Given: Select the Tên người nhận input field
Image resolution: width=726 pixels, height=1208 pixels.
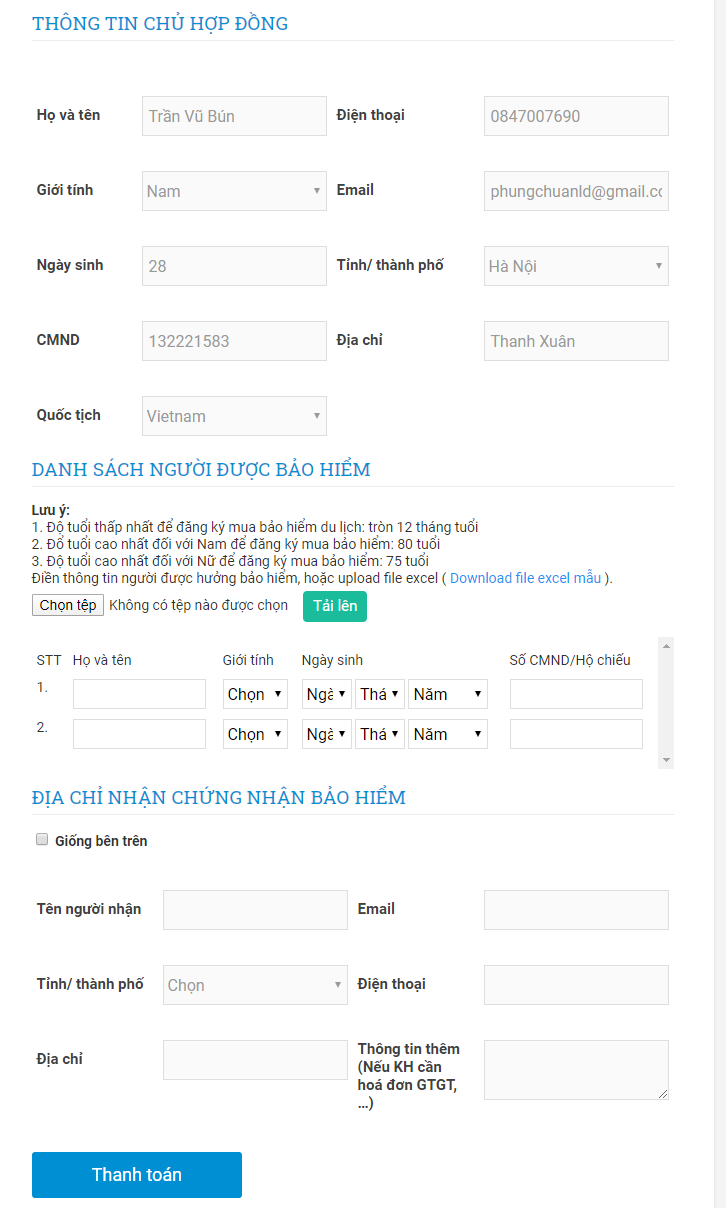Looking at the screenshot, I should click(x=254, y=909).
